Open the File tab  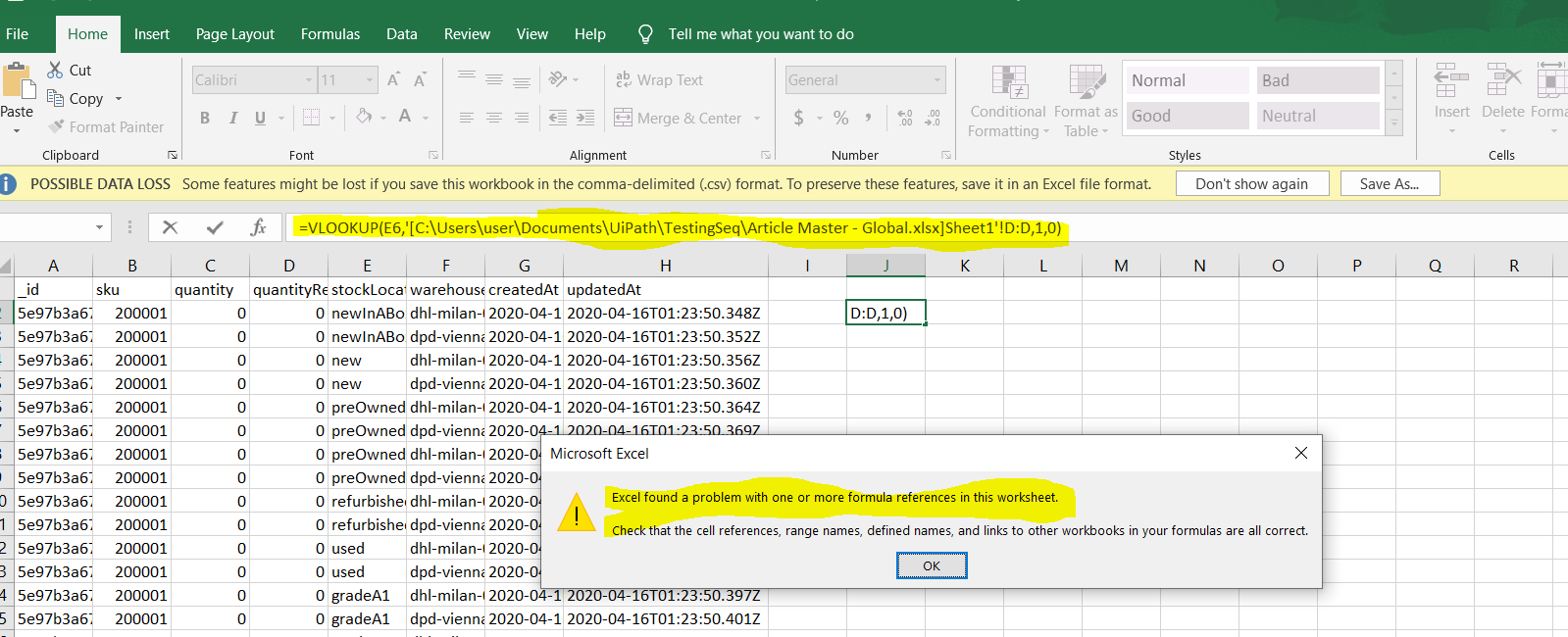(x=17, y=34)
